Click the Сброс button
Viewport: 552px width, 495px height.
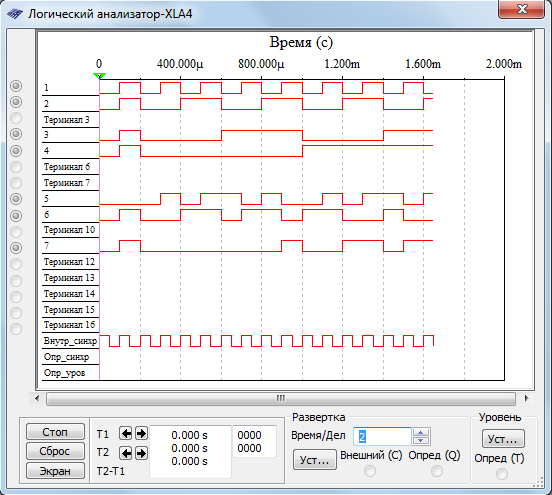55,451
